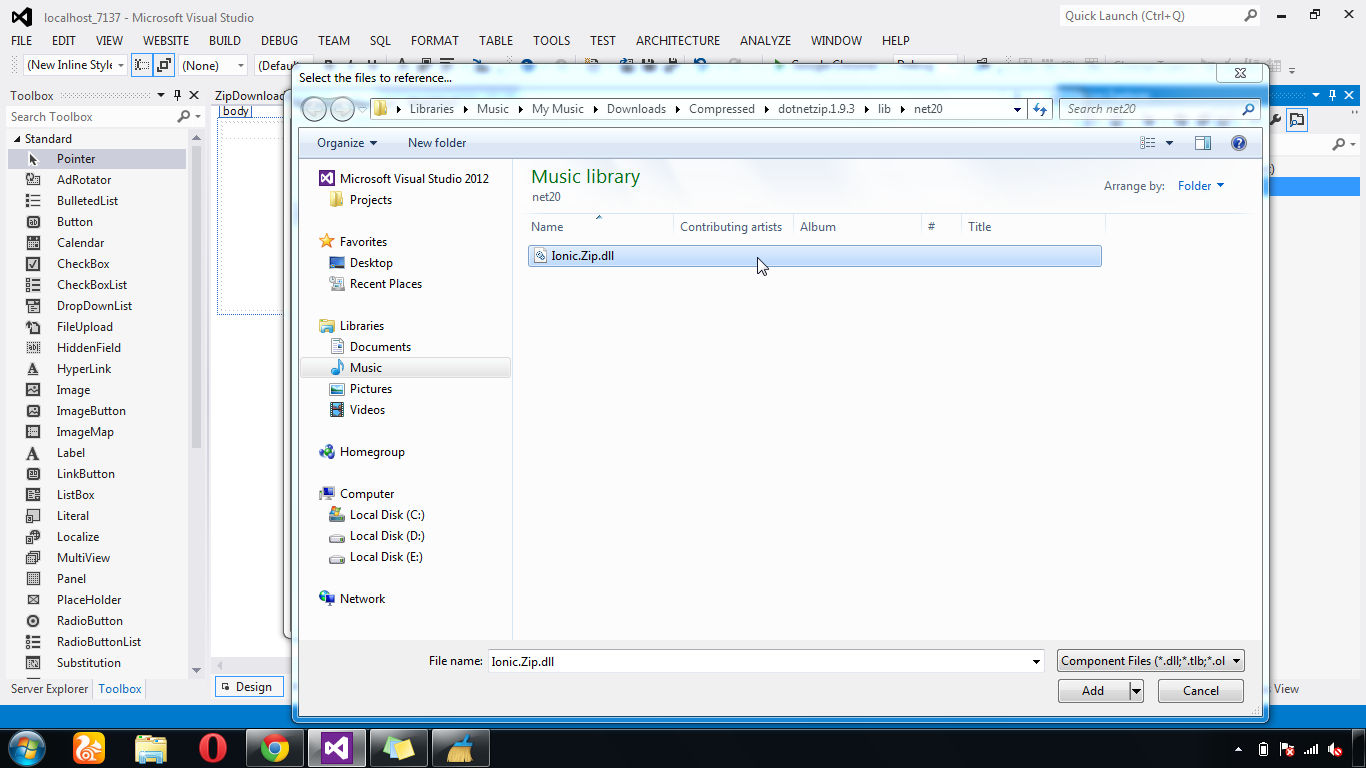Open the FILE menu in Visual Studio

point(21,41)
